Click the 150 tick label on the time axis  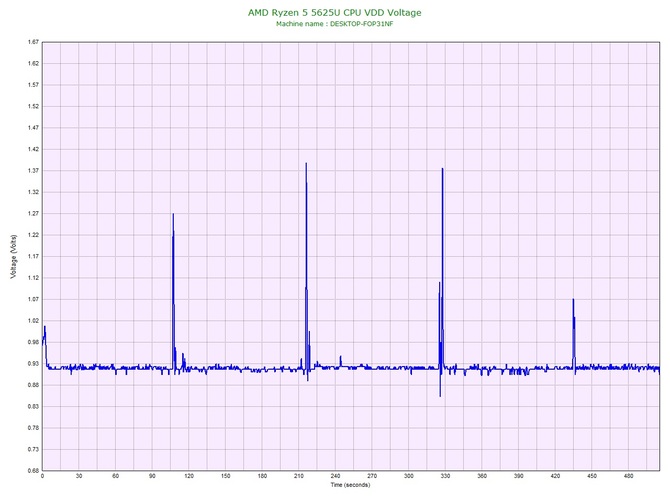click(226, 476)
